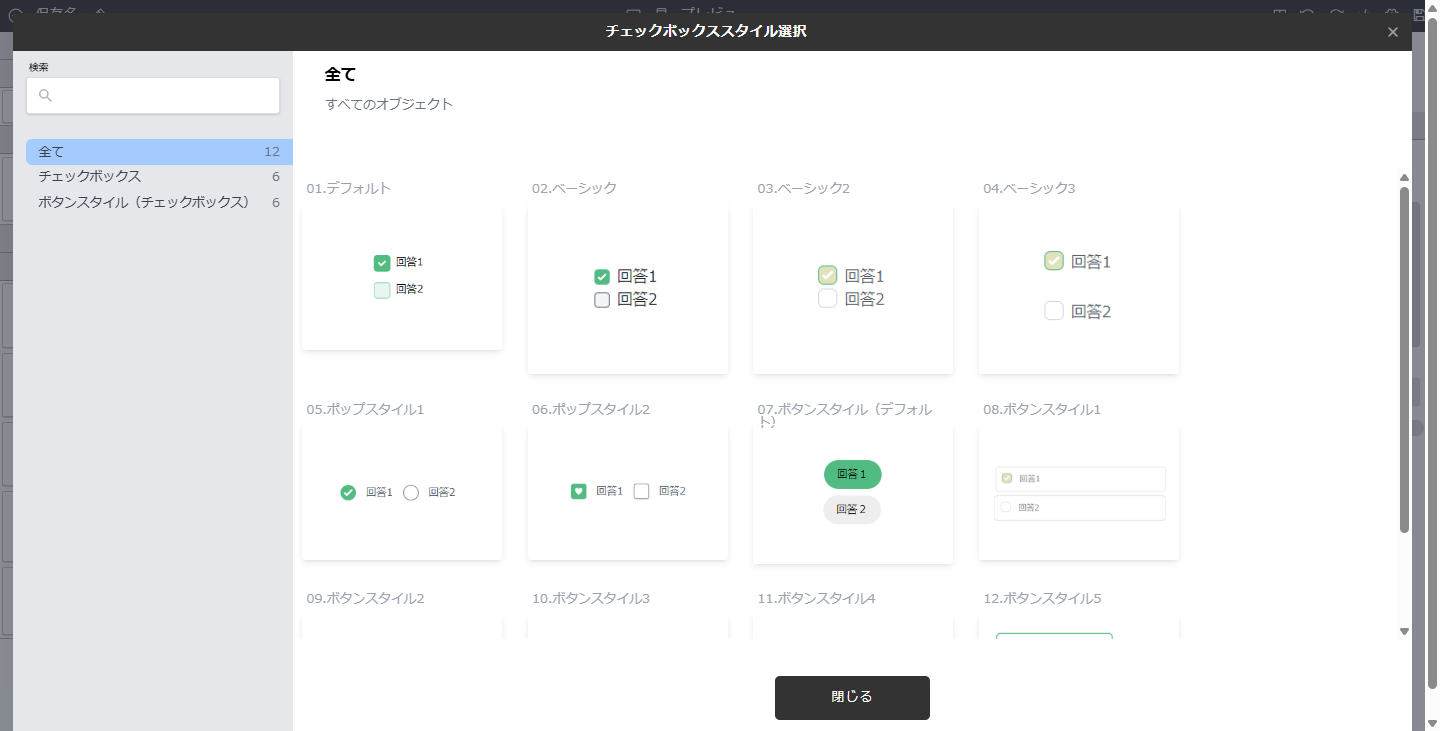Check 回答2 box in 04.ベーシック3 preview
Viewport: 1440px width, 731px height.
[x=1054, y=311]
